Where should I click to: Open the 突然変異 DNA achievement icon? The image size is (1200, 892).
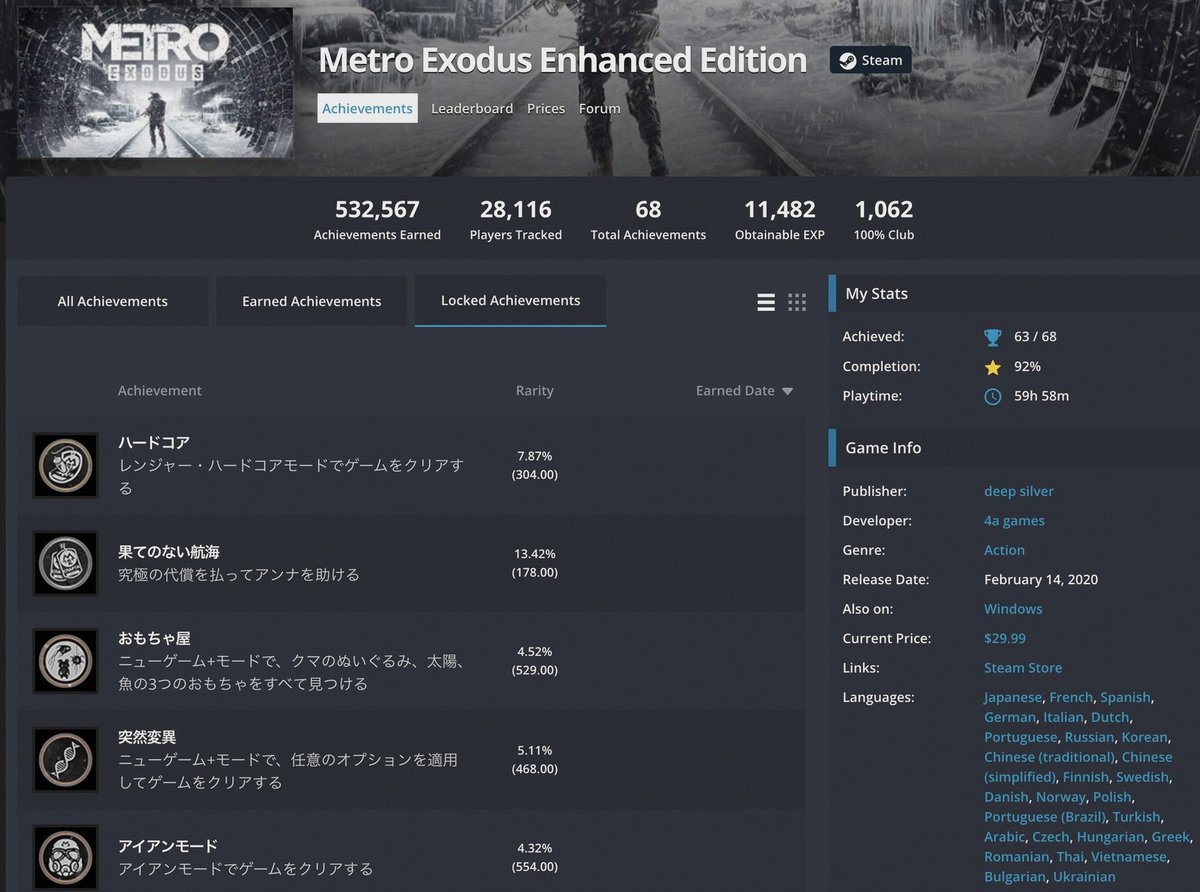65,759
